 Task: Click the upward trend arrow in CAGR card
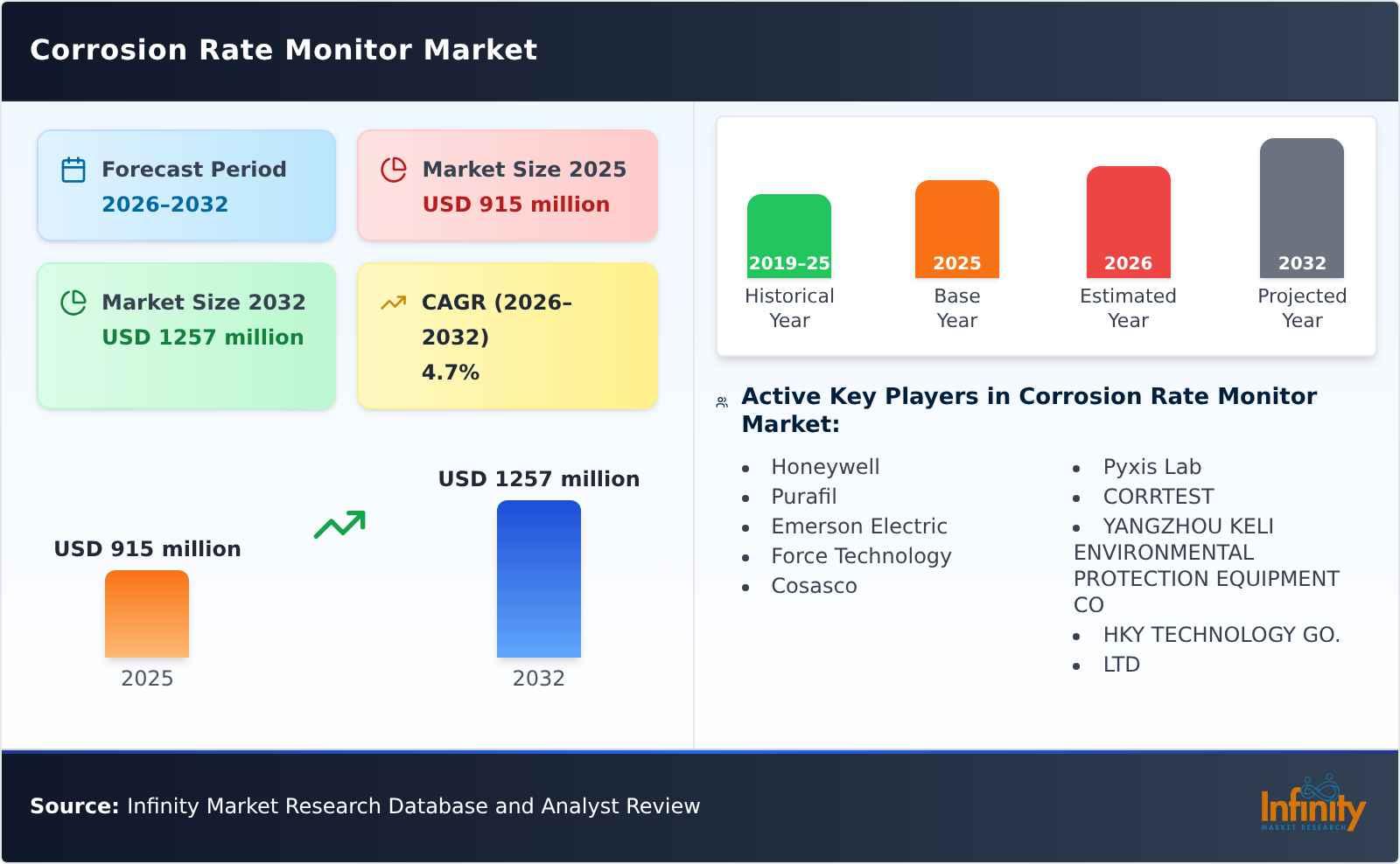point(394,302)
